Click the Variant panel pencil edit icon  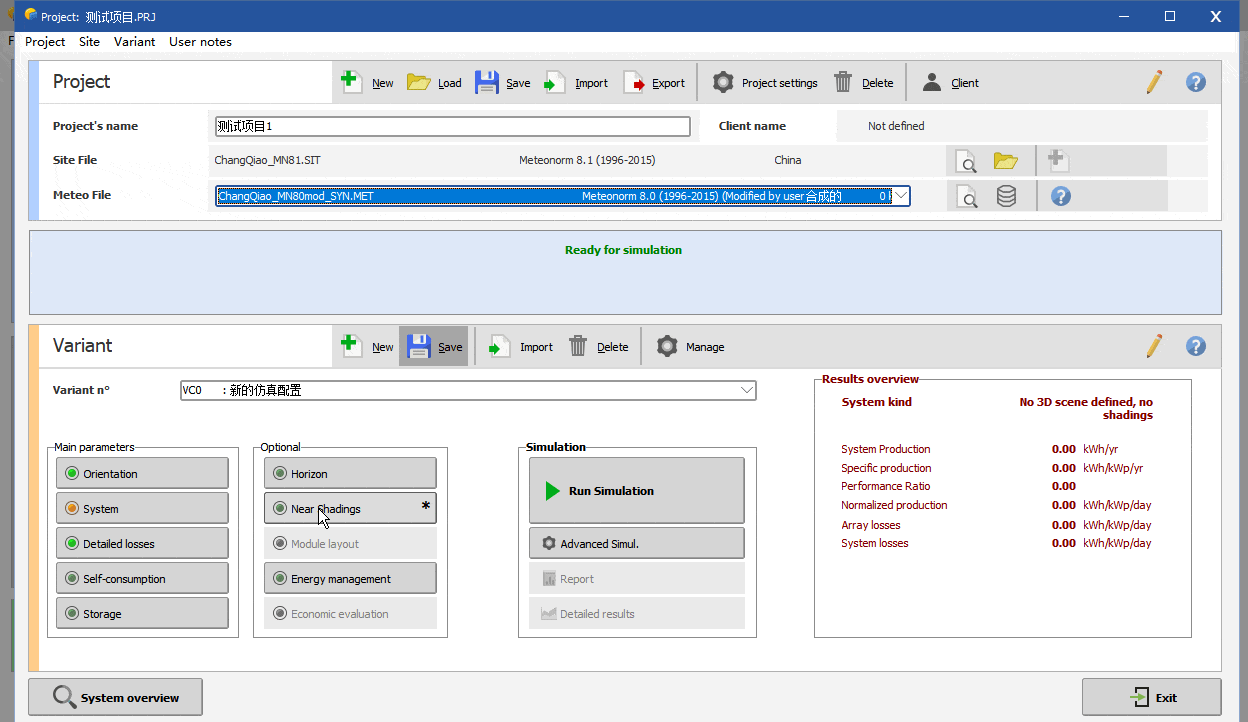click(x=1155, y=346)
